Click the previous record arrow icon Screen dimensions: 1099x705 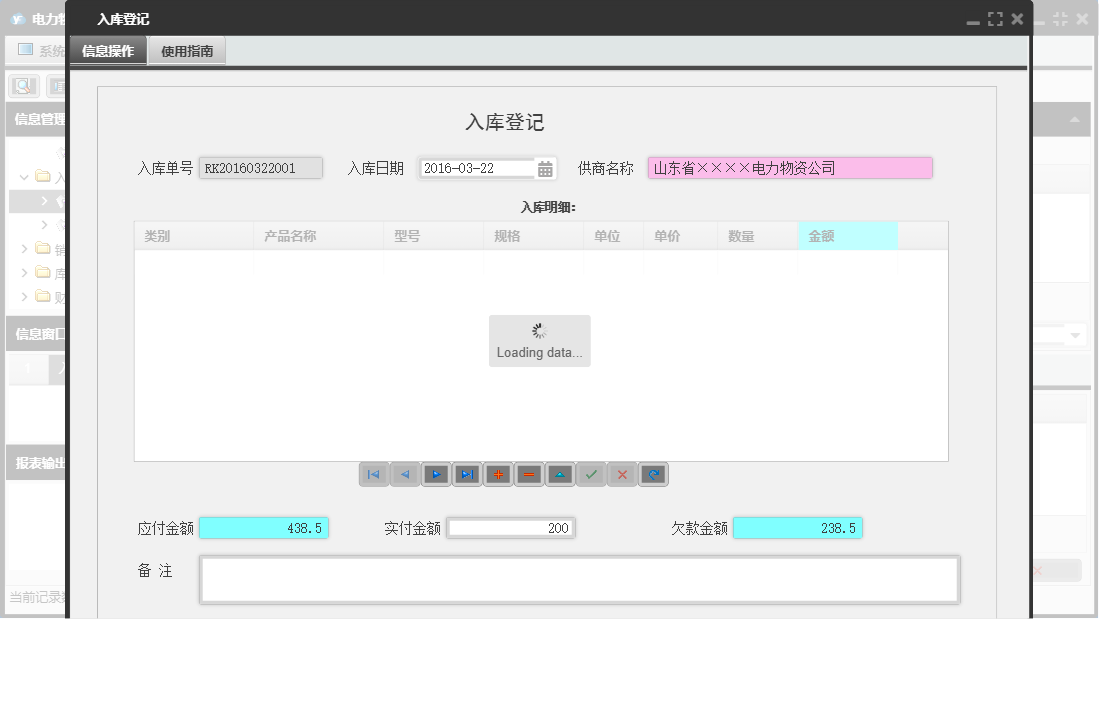pos(405,474)
